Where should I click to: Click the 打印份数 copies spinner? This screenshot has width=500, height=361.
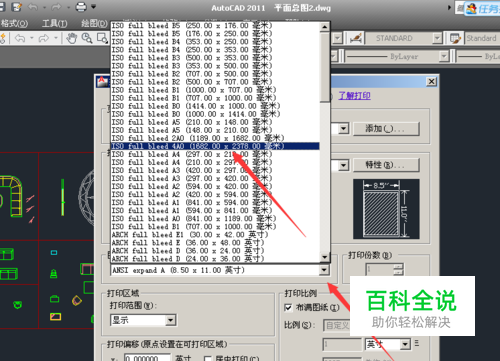[398, 269]
